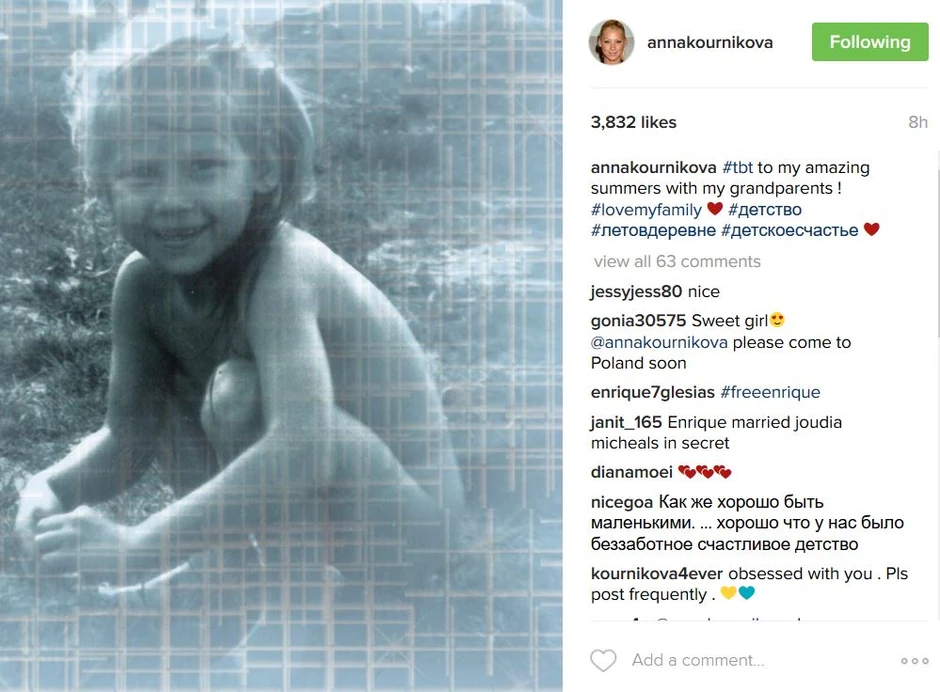Image resolution: width=940 pixels, height=692 pixels.
Task: Open kournikova4ever's profile
Action: tap(656, 574)
